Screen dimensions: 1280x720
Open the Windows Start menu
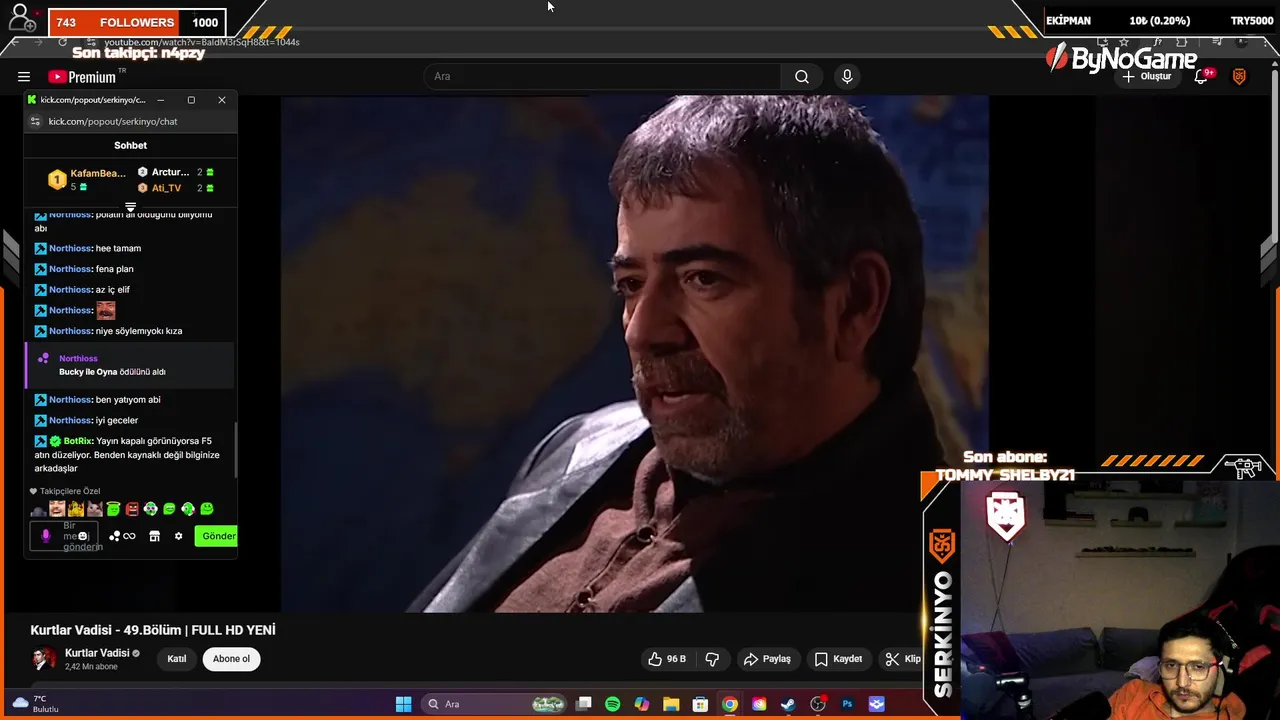click(x=403, y=704)
